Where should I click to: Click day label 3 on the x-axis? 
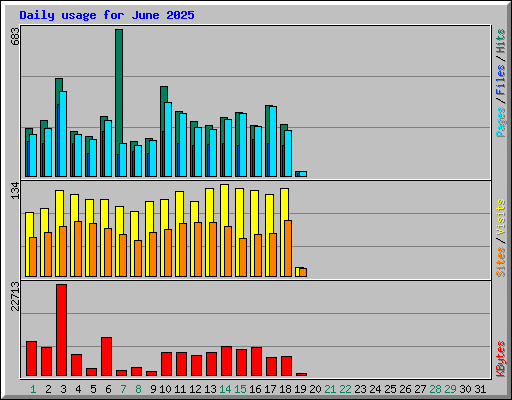click(x=63, y=389)
